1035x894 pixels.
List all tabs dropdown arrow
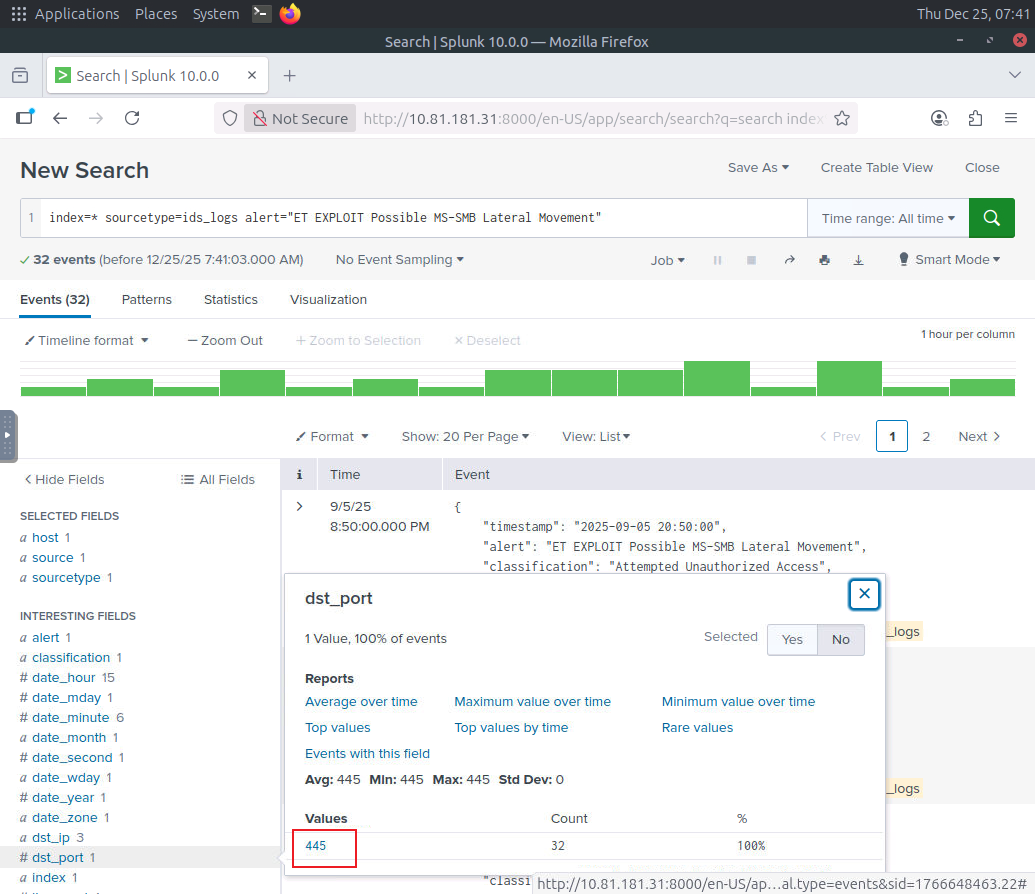tap(1015, 75)
